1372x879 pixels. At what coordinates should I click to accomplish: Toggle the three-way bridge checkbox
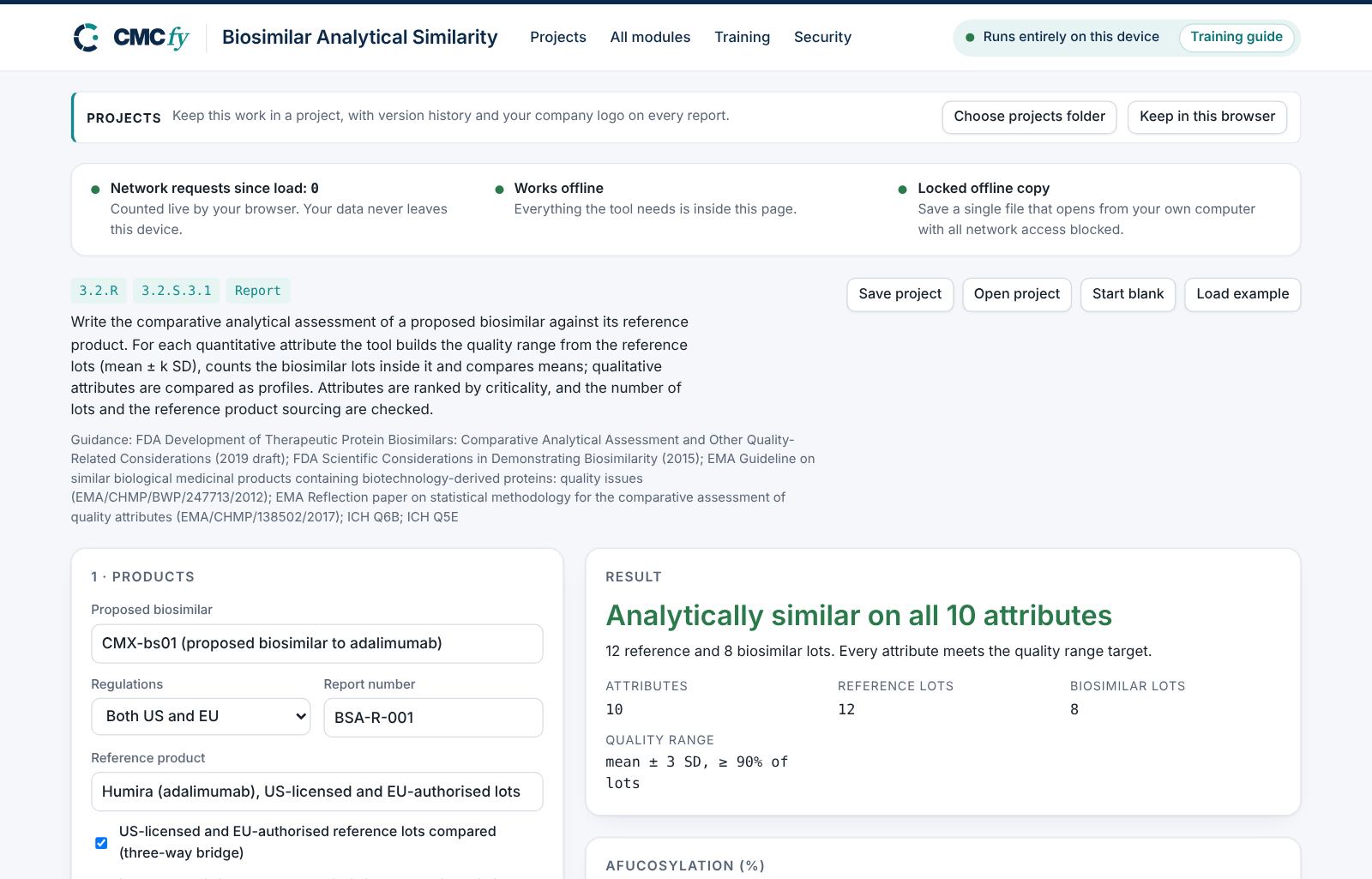pos(101,842)
